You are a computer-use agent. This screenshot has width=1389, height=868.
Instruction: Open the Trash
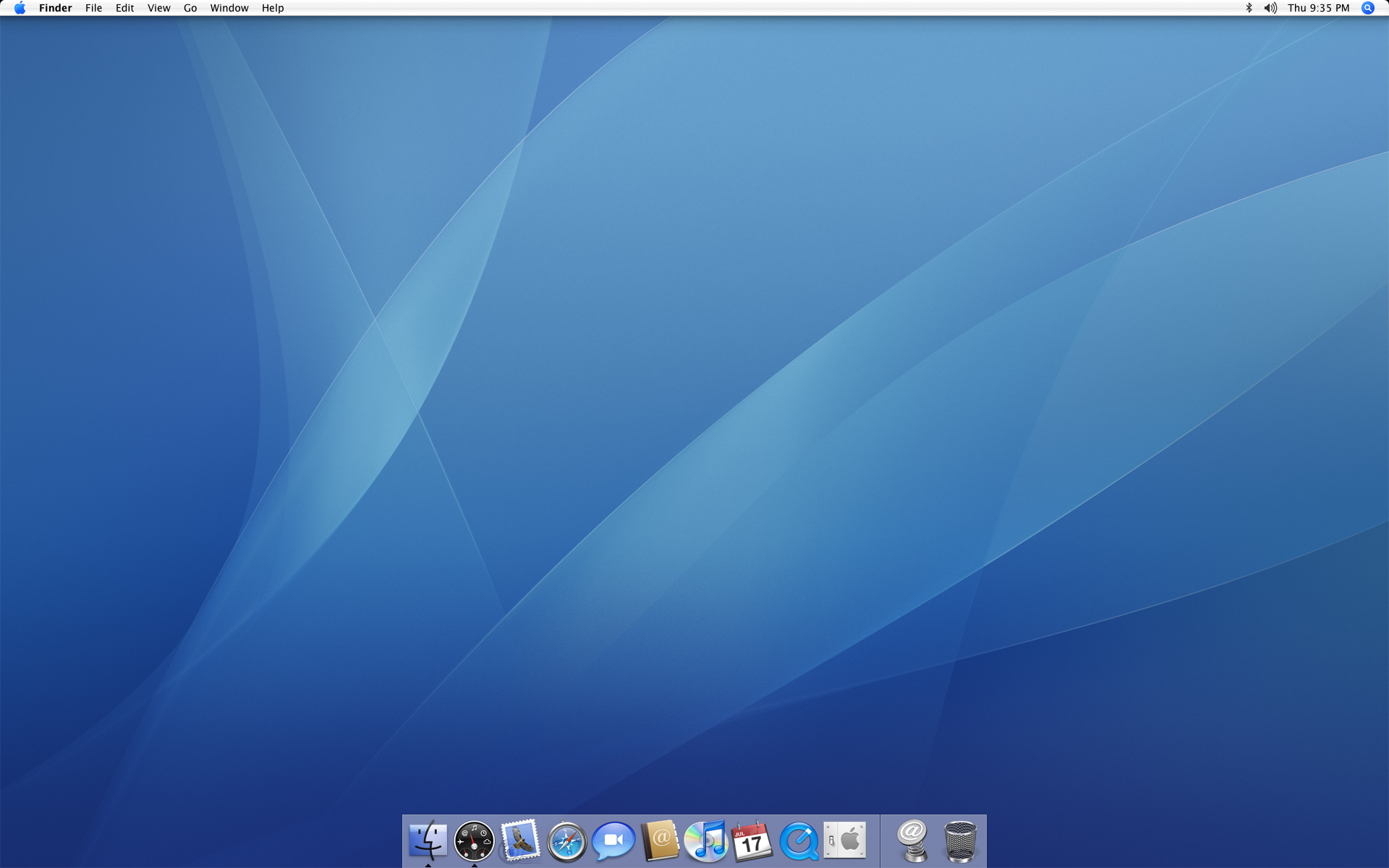(x=960, y=841)
